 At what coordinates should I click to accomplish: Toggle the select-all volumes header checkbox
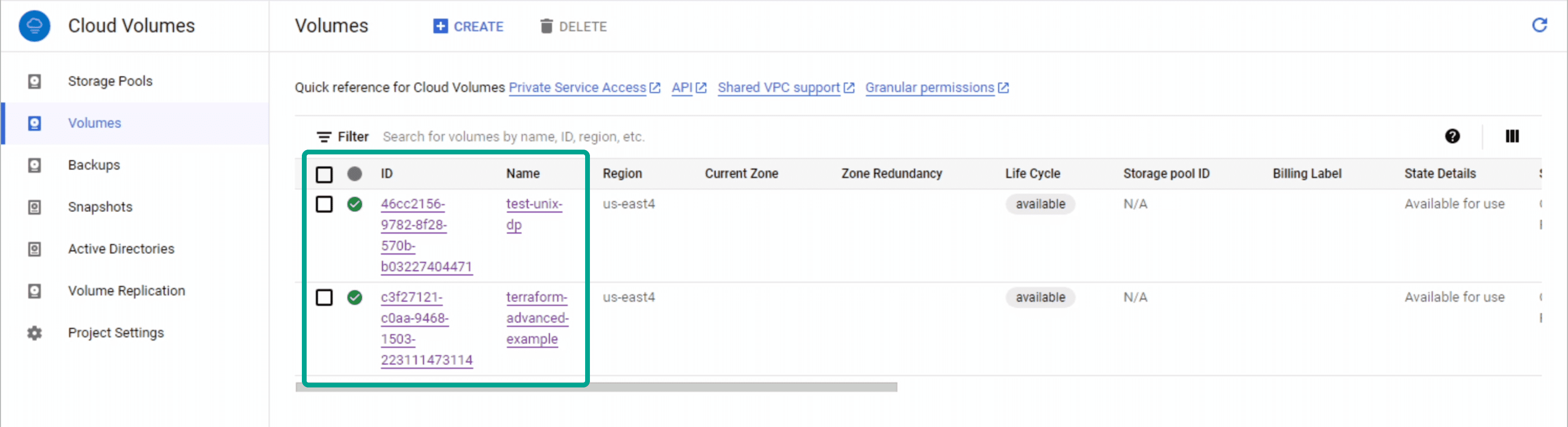(324, 174)
